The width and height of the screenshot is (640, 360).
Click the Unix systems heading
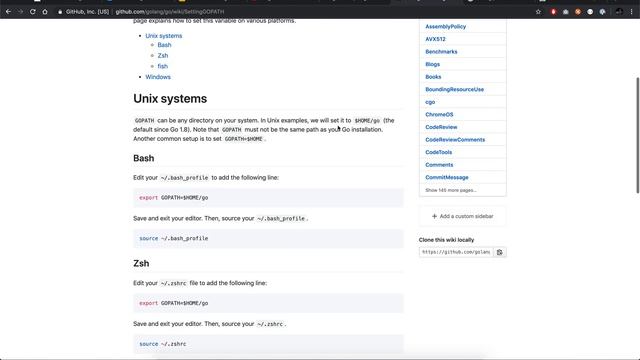click(170, 99)
